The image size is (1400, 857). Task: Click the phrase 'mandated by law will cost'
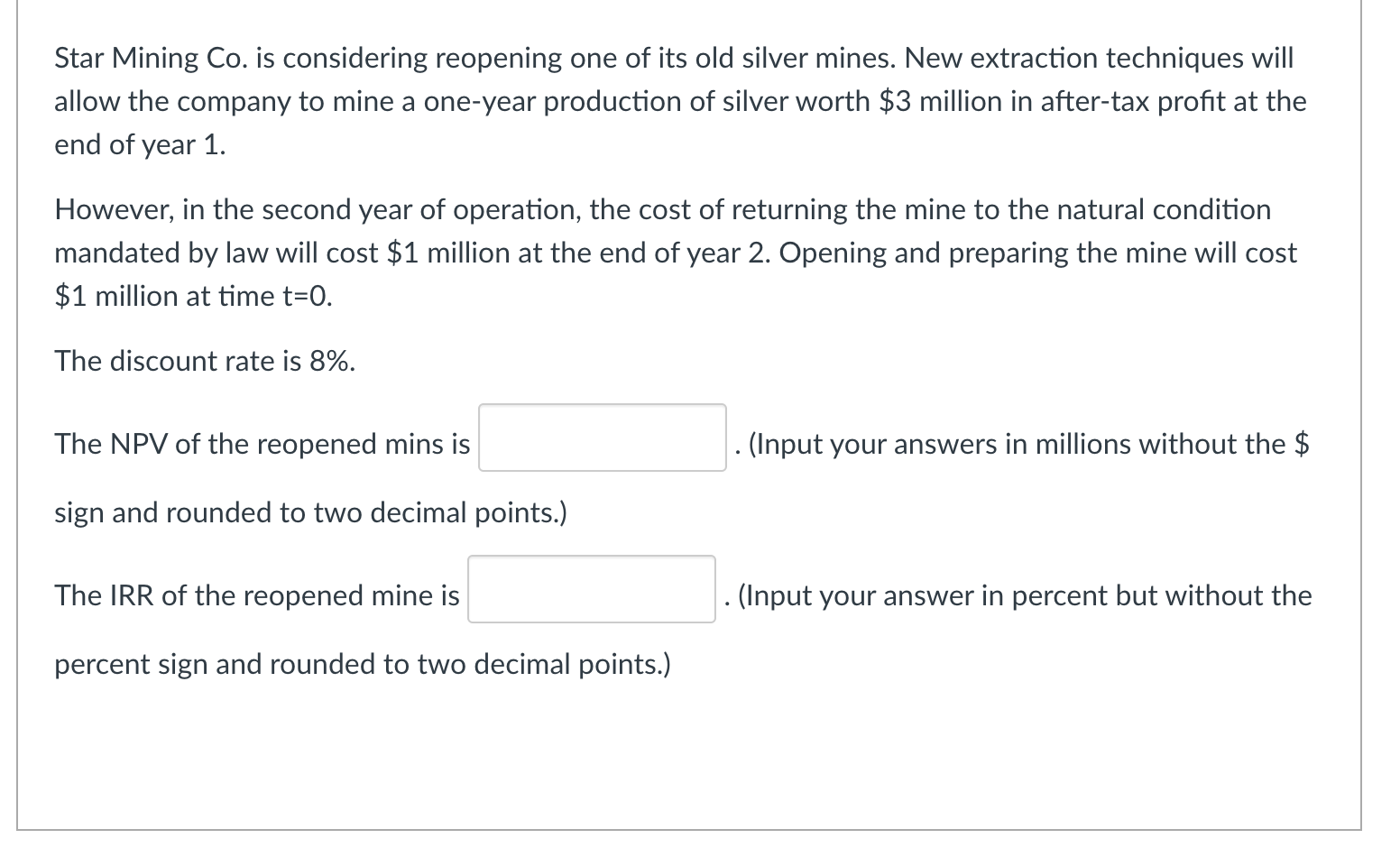pos(216,253)
